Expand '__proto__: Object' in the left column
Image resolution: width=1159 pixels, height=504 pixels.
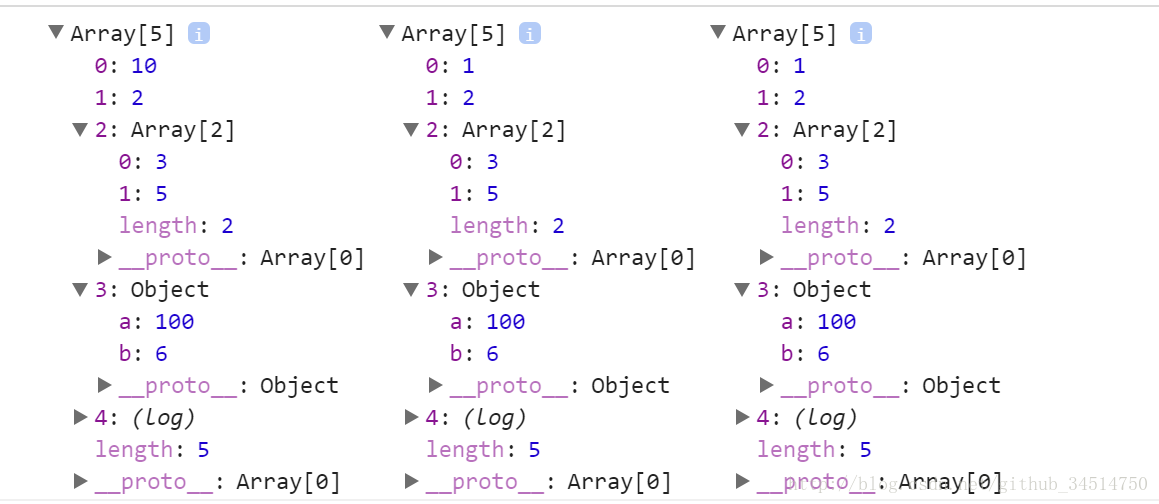tap(105, 384)
